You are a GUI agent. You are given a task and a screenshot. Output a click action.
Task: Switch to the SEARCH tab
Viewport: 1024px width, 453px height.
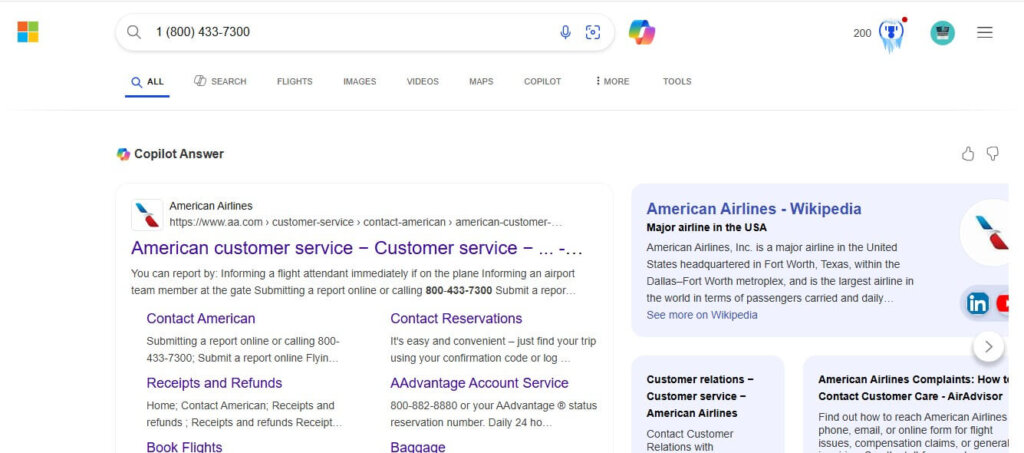220,81
